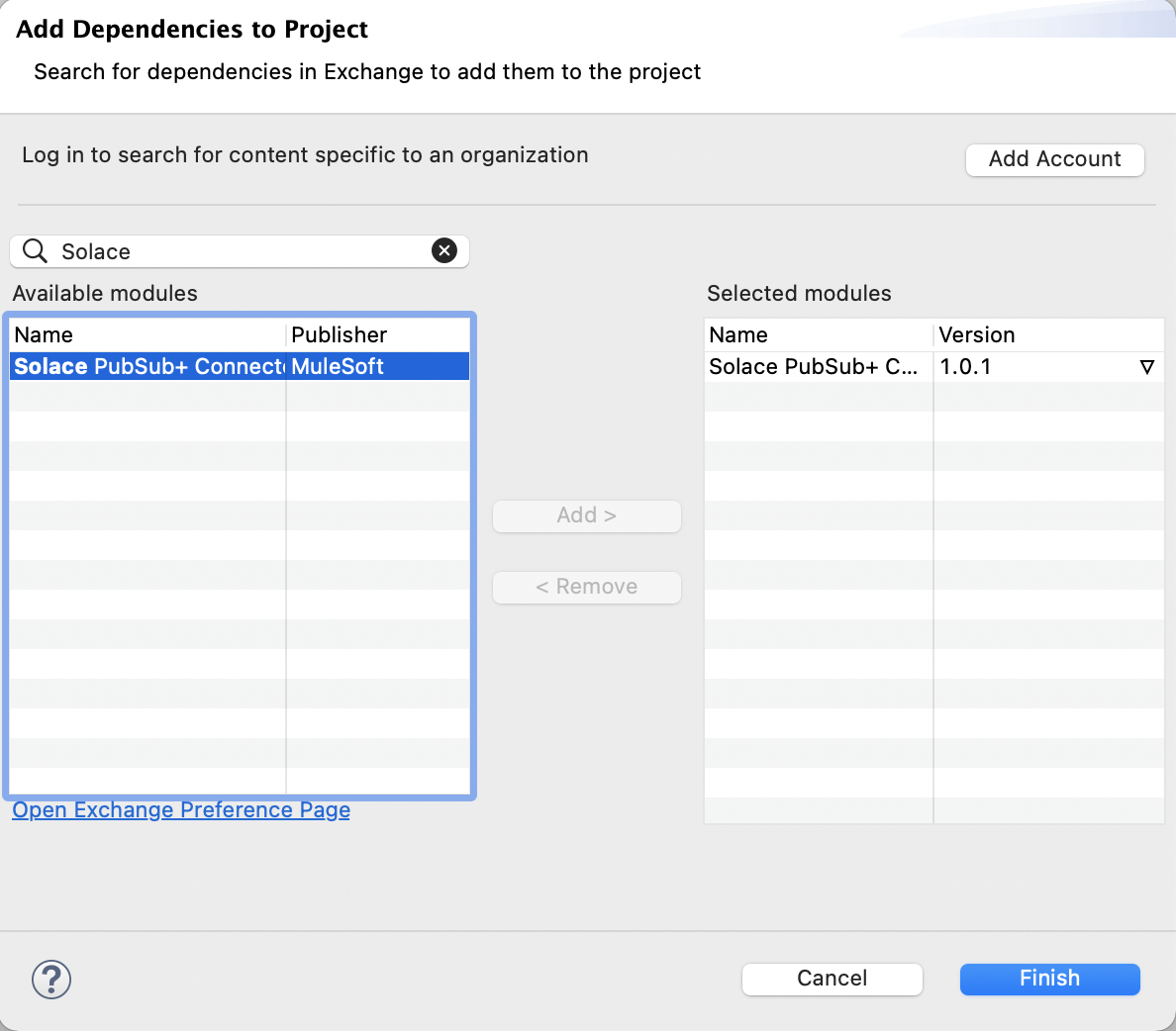This screenshot has height=1031, width=1176.
Task: Click the 1.0.1 version value
Action: click(x=961, y=366)
